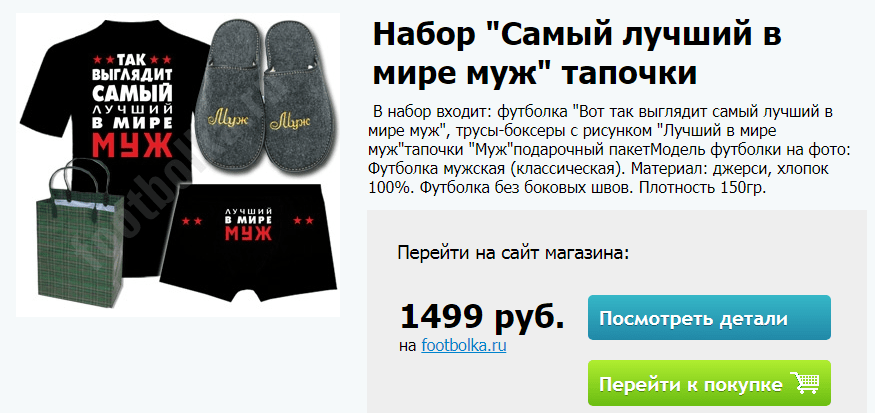Screen dimensions: 875x413
Task: Click the red stars left of boxers text
Action: click(x=192, y=222)
